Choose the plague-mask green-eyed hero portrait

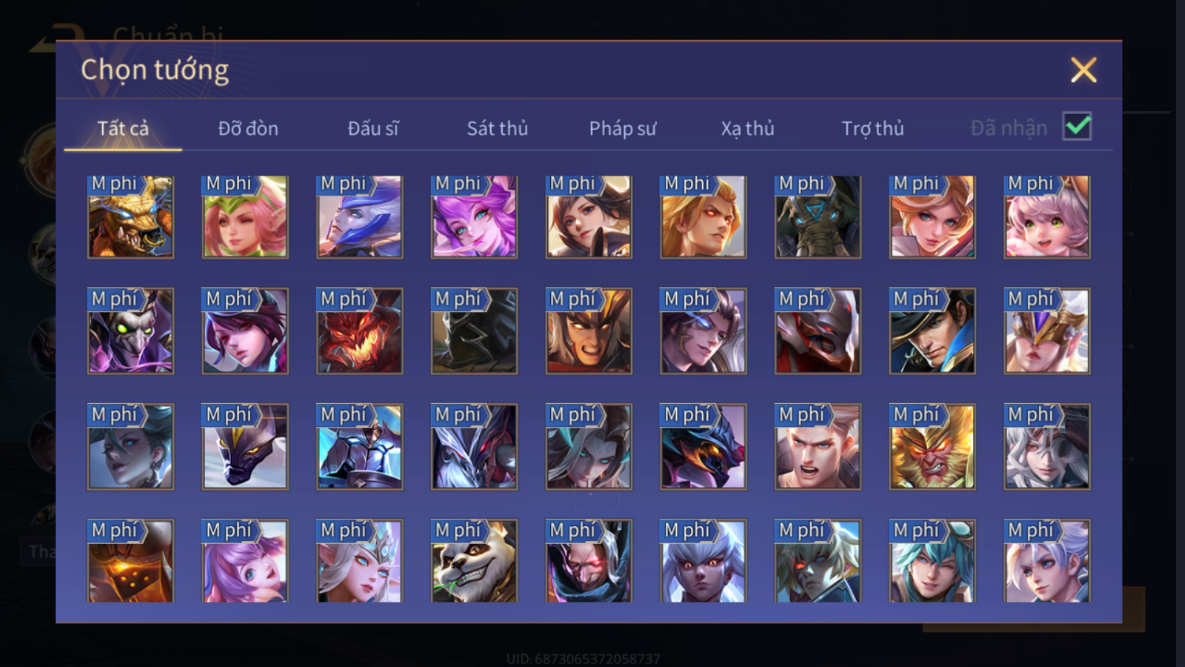[131, 331]
